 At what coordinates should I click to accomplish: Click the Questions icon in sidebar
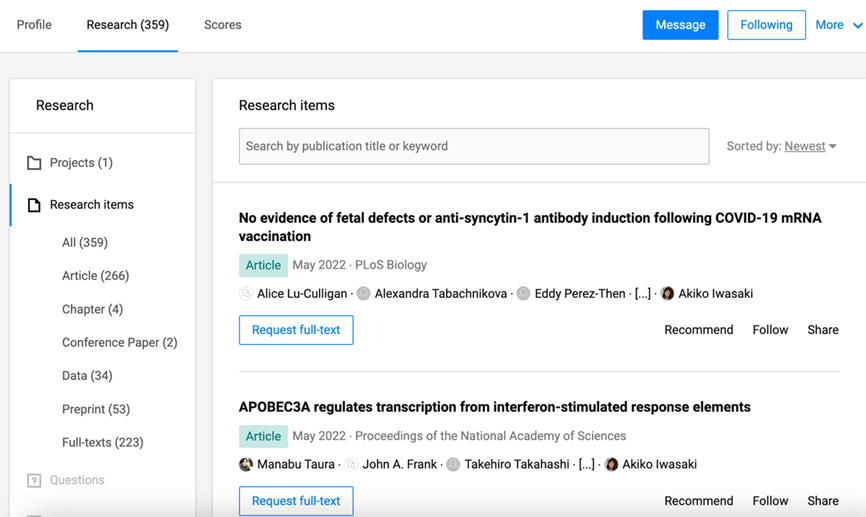tap(34, 481)
